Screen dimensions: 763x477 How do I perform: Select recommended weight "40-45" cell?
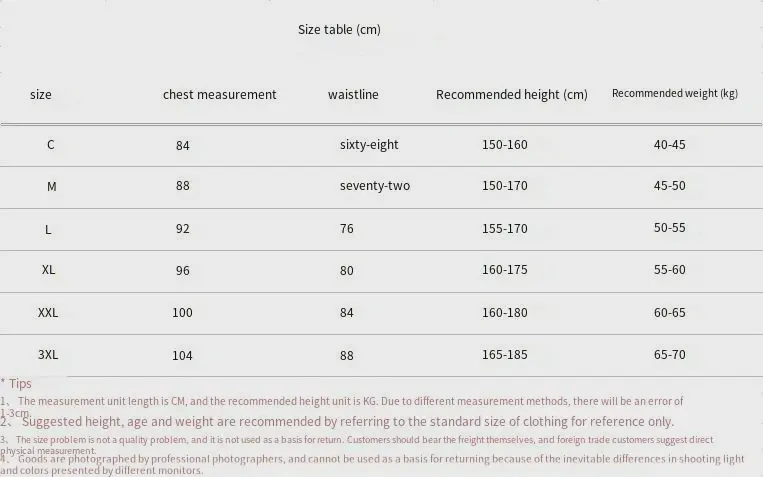pos(669,145)
